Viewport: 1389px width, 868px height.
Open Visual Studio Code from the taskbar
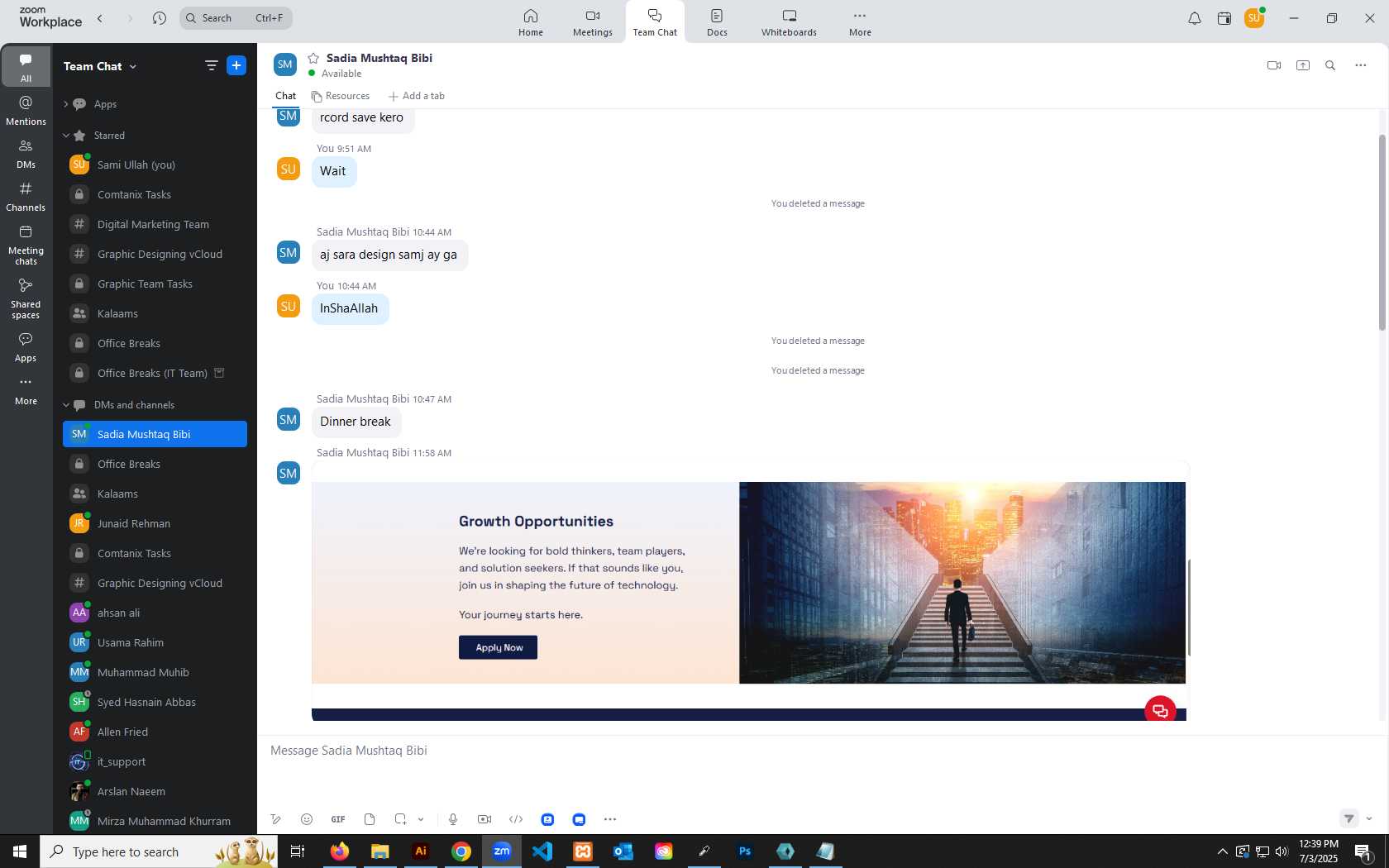tap(542, 851)
